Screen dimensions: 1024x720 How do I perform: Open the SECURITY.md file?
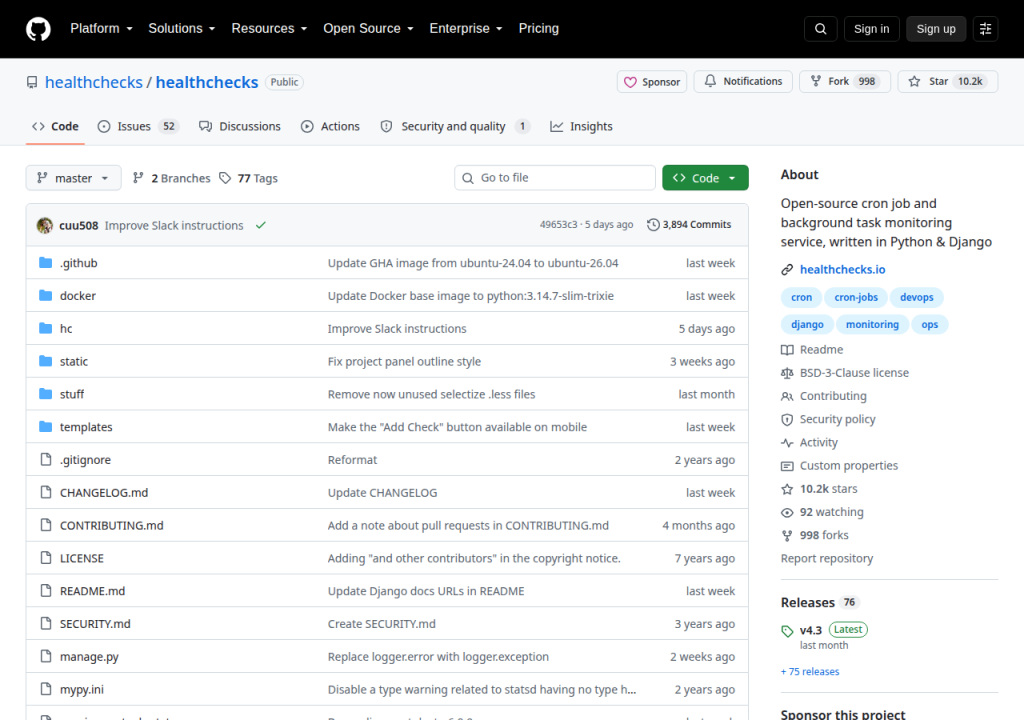pos(95,624)
